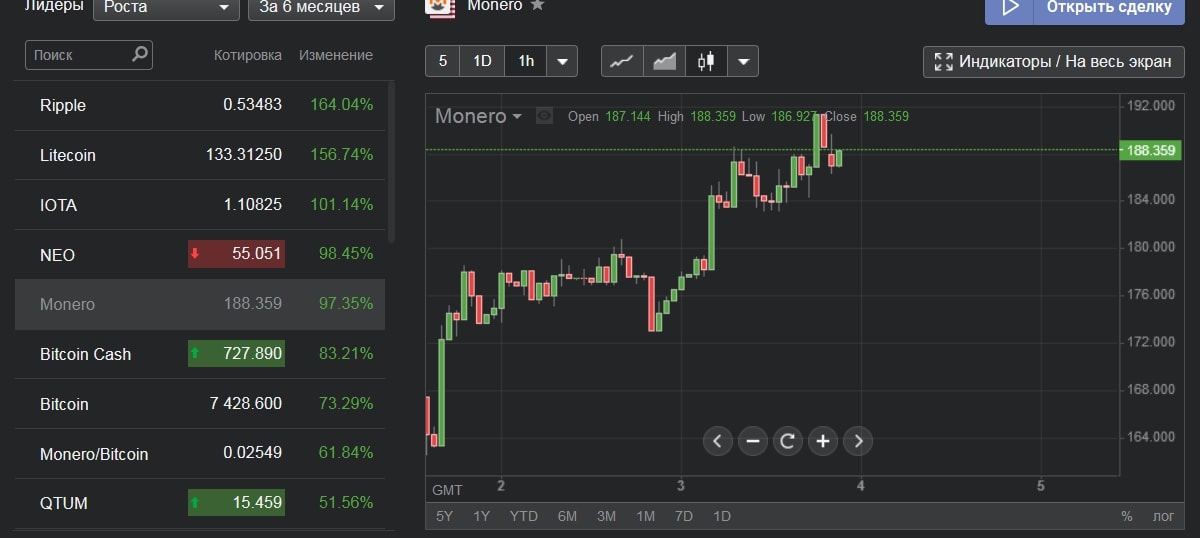This screenshot has height=538, width=1200.
Task: Select the Monero/Bitcoin row
Action: (x=200, y=454)
